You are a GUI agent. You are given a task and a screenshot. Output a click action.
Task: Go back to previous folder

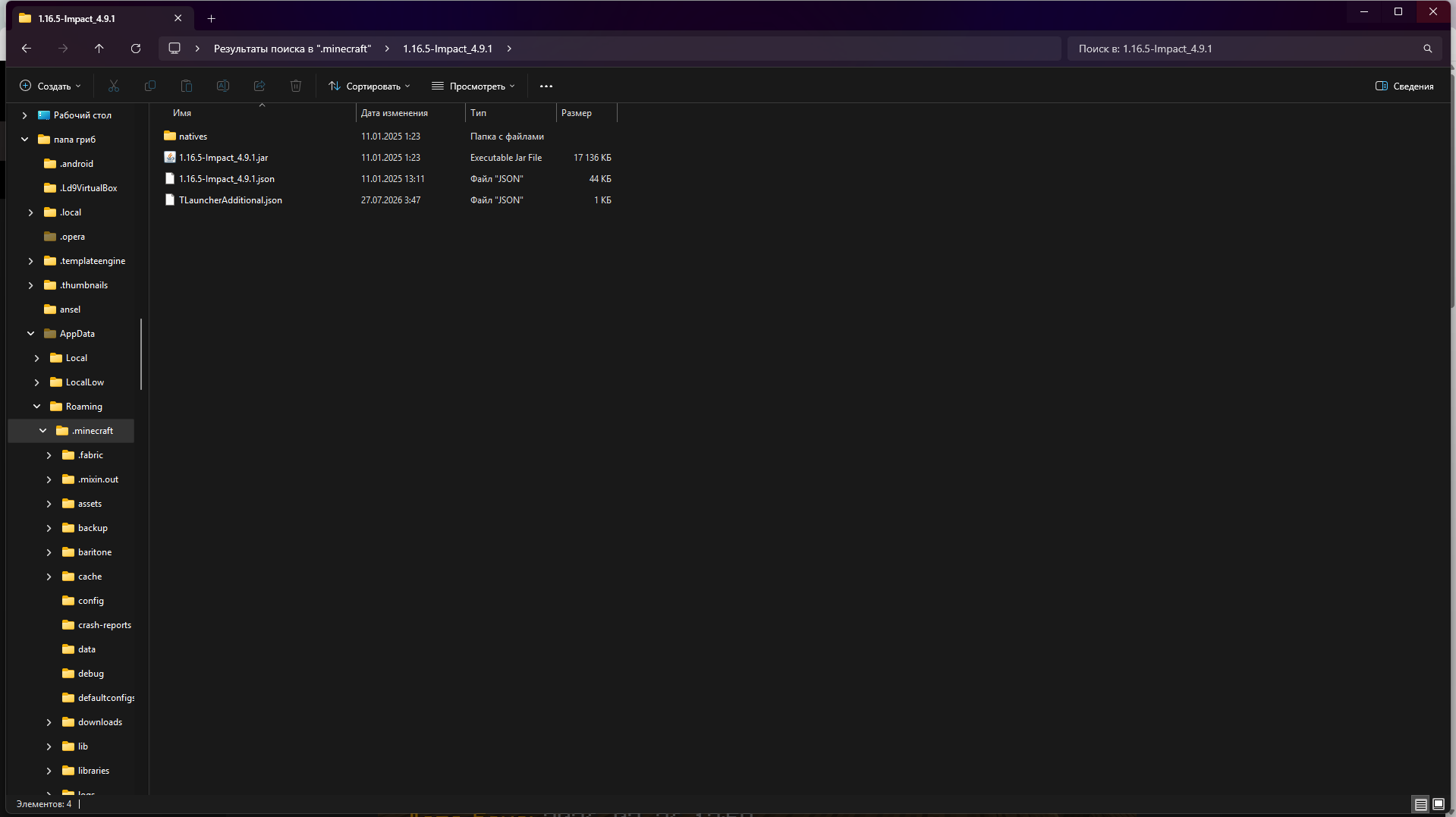(x=27, y=49)
